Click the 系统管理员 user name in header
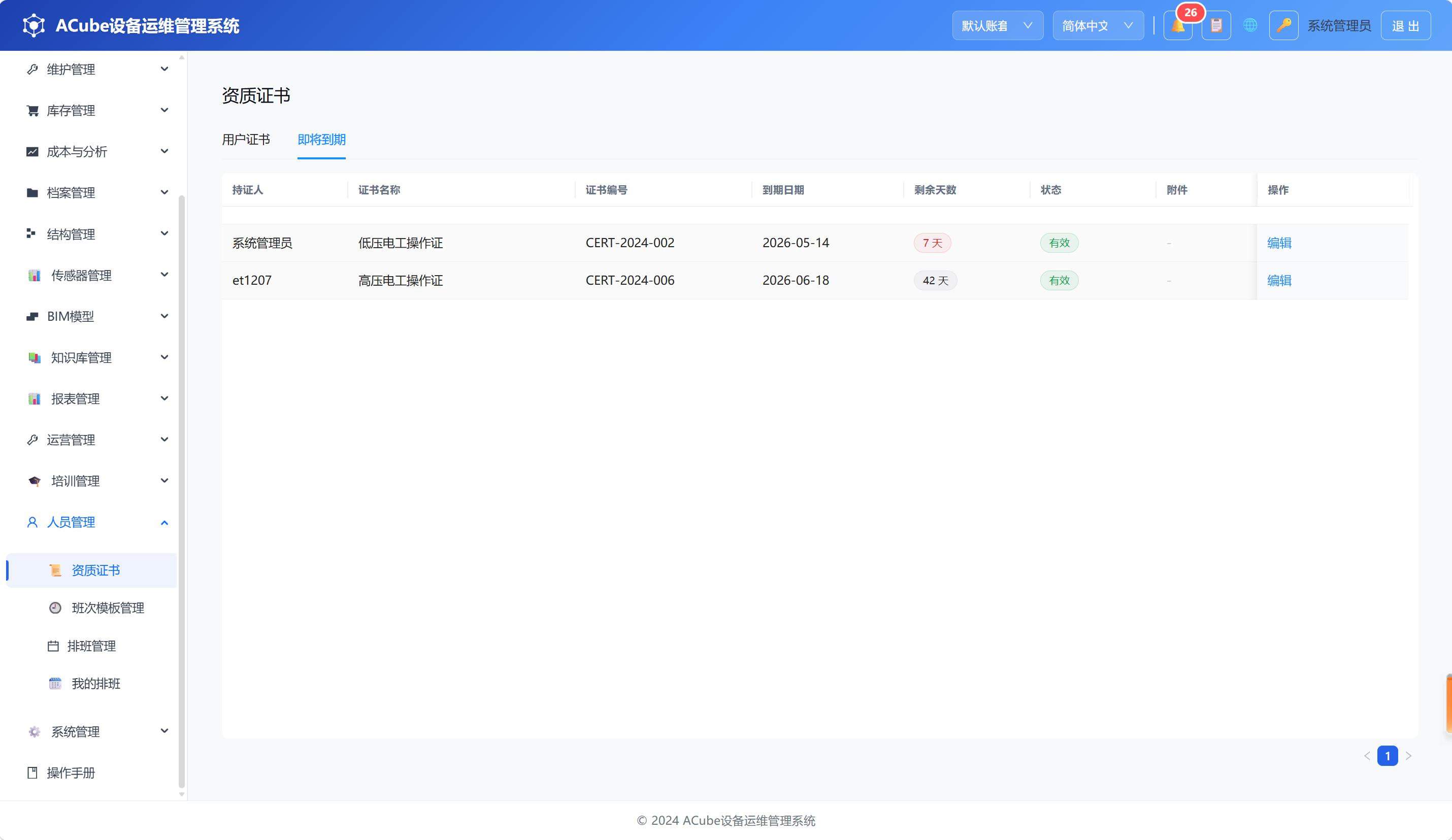Viewport: 1452px width, 840px height. 1339,25
